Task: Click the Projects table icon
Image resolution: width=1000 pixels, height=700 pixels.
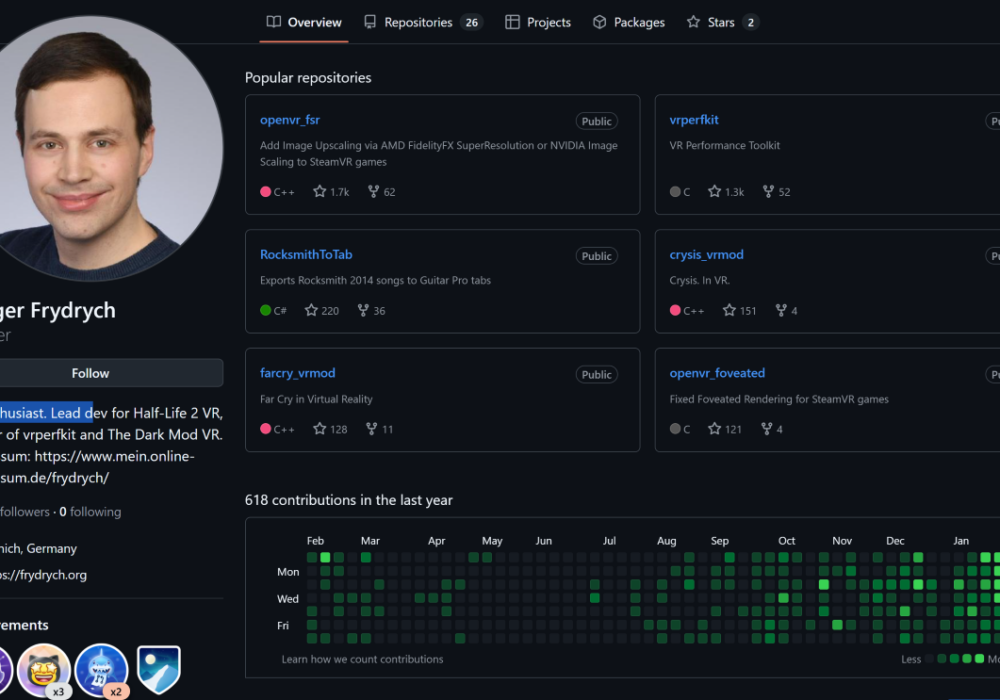Action: (x=512, y=22)
